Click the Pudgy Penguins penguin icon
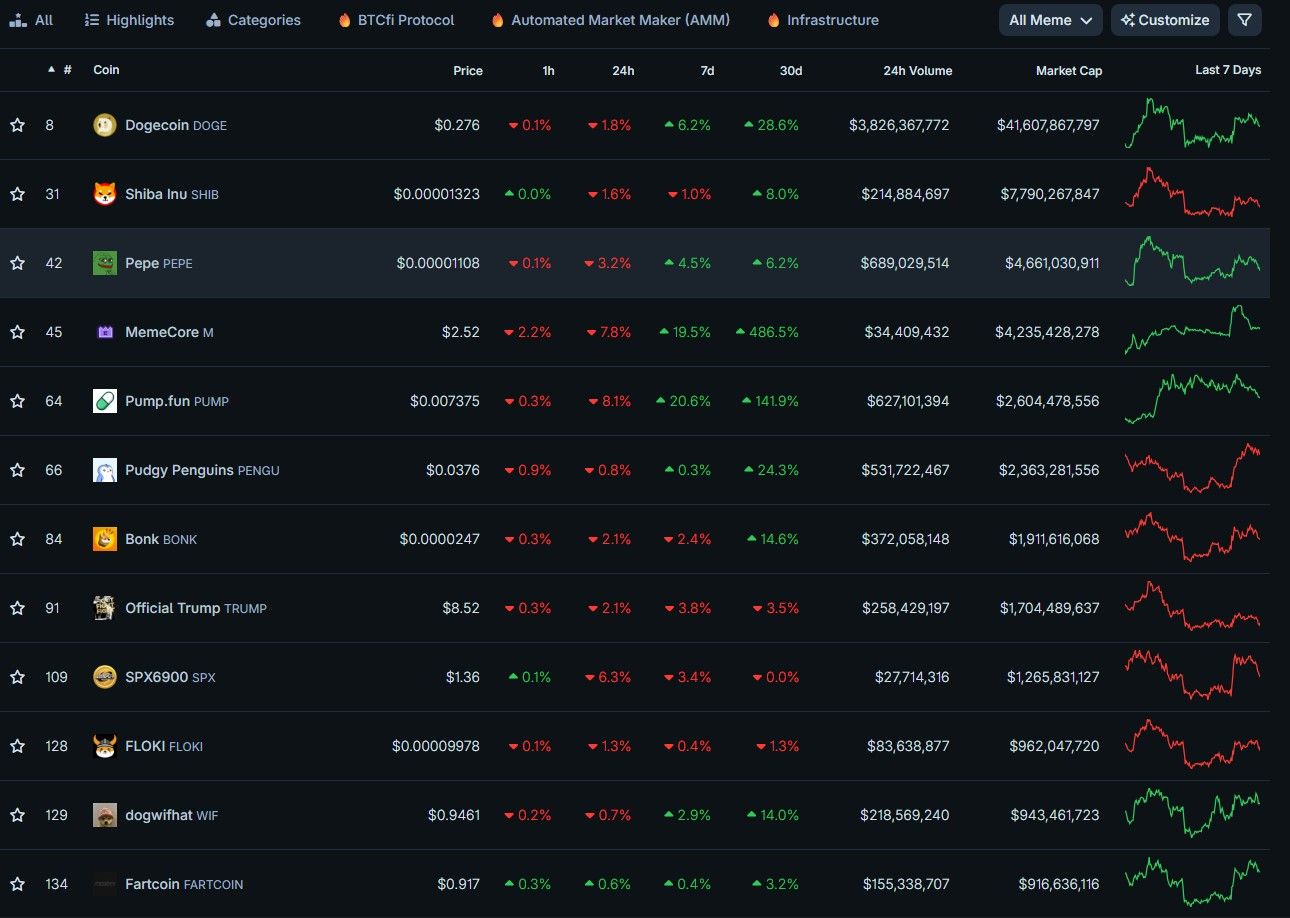Image resolution: width=1290 pixels, height=918 pixels. pos(104,470)
